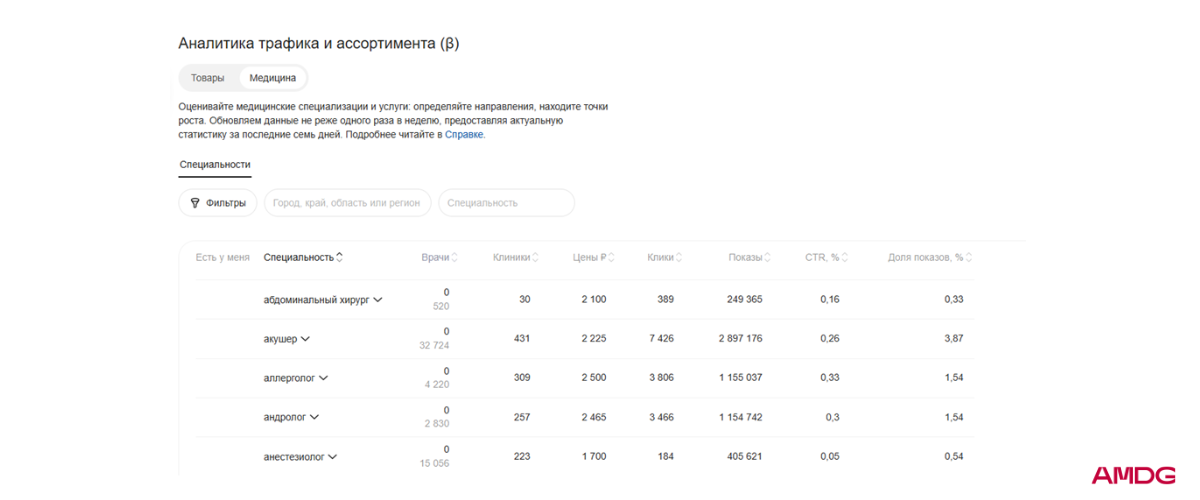Select the Медицина tab
This screenshot has width=1200, height=500.
pyautogui.click(x=273, y=78)
